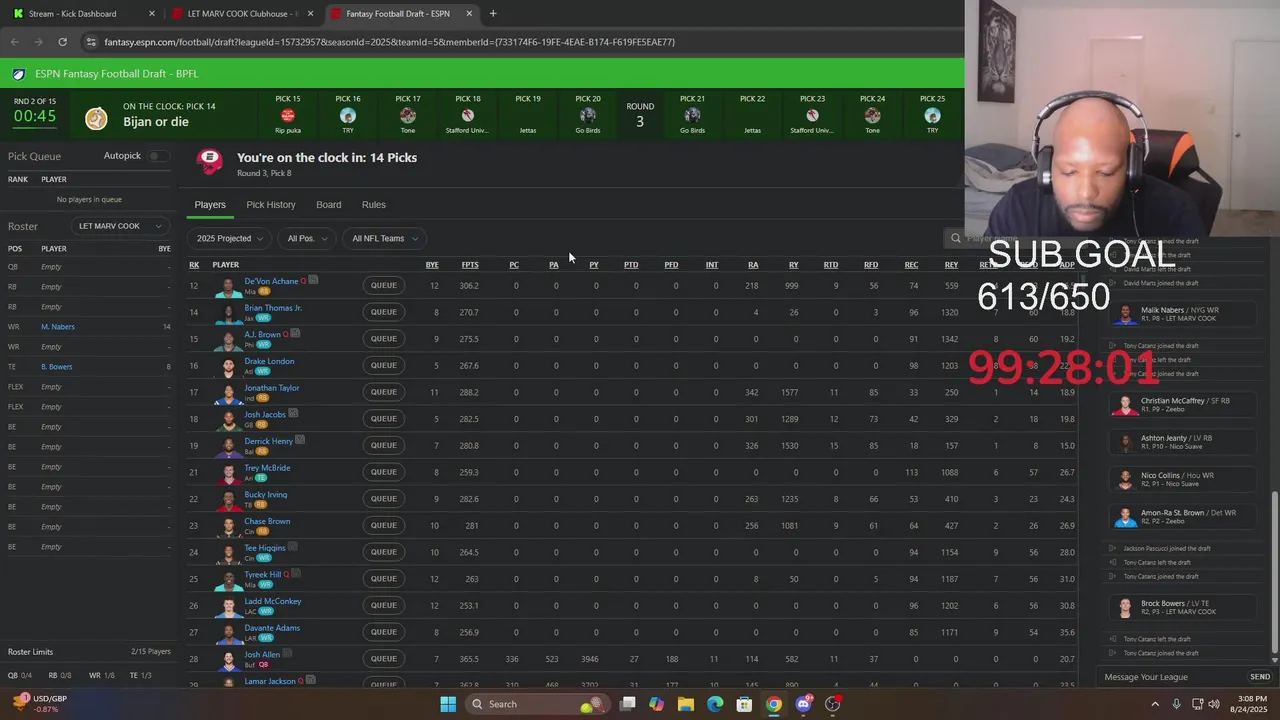Open M. Nabers in roster list

pos(58,327)
